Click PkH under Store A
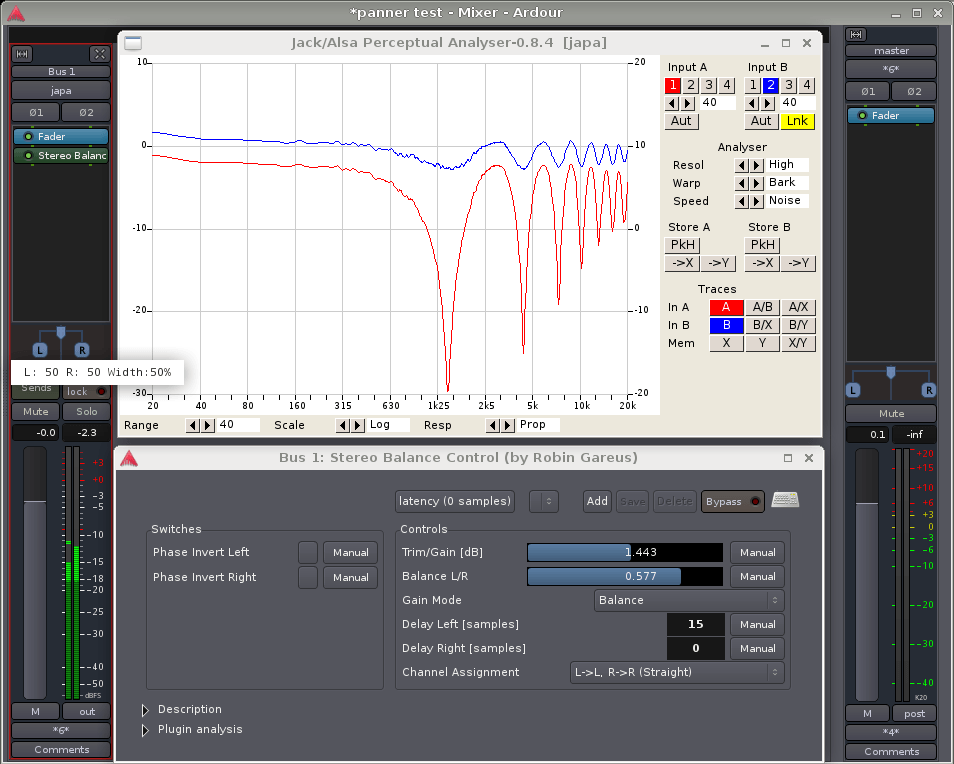Viewport: 954px width, 764px height. pos(682,245)
